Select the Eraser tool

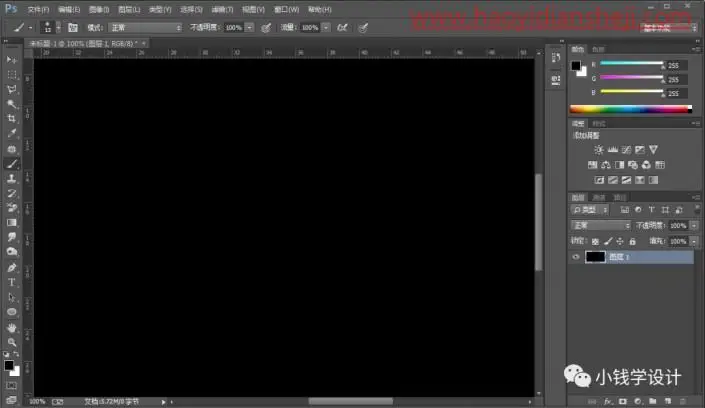pyautogui.click(x=12, y=208)
